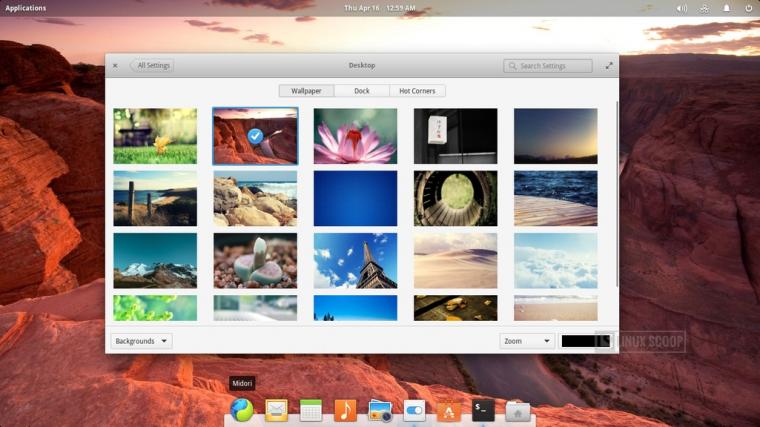Choose the deep blue sky with trees wallpaper
760x427 pixels.
355,308
